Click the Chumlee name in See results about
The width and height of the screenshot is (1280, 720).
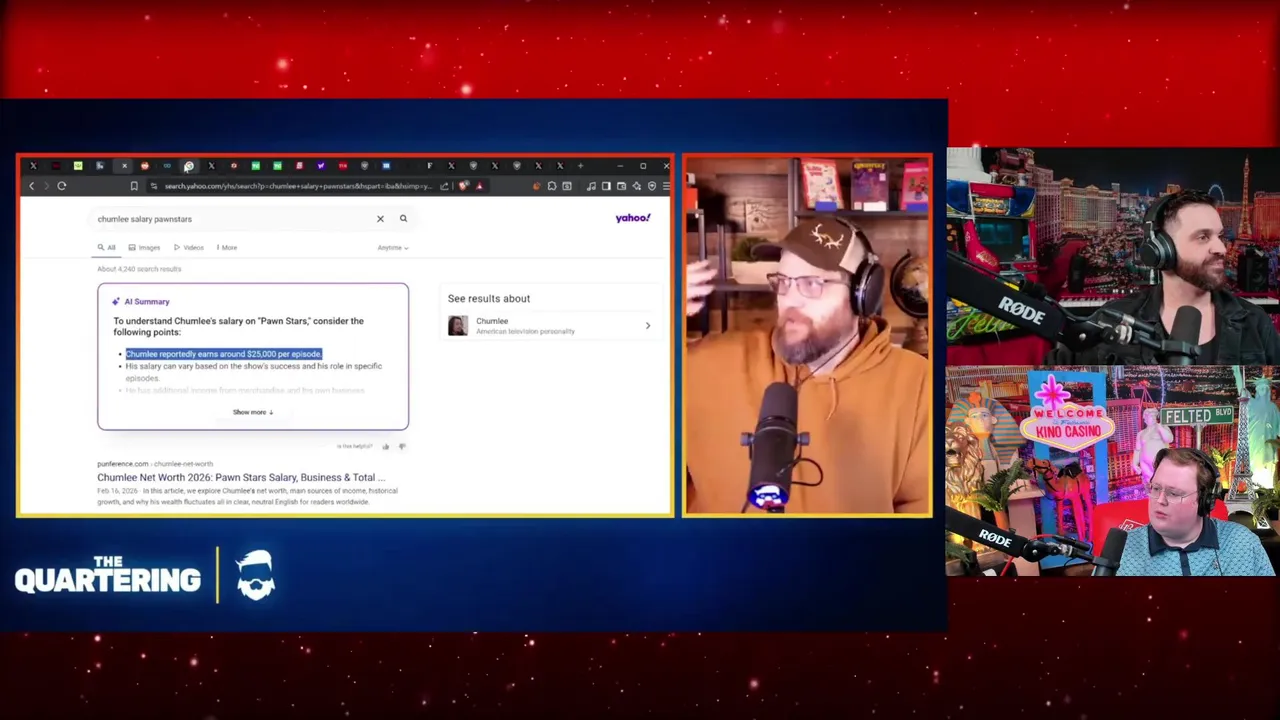492,321
